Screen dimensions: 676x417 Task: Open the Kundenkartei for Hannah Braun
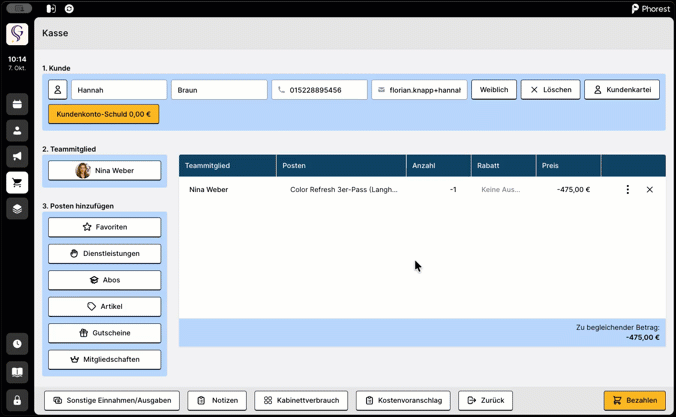[622, 90]
